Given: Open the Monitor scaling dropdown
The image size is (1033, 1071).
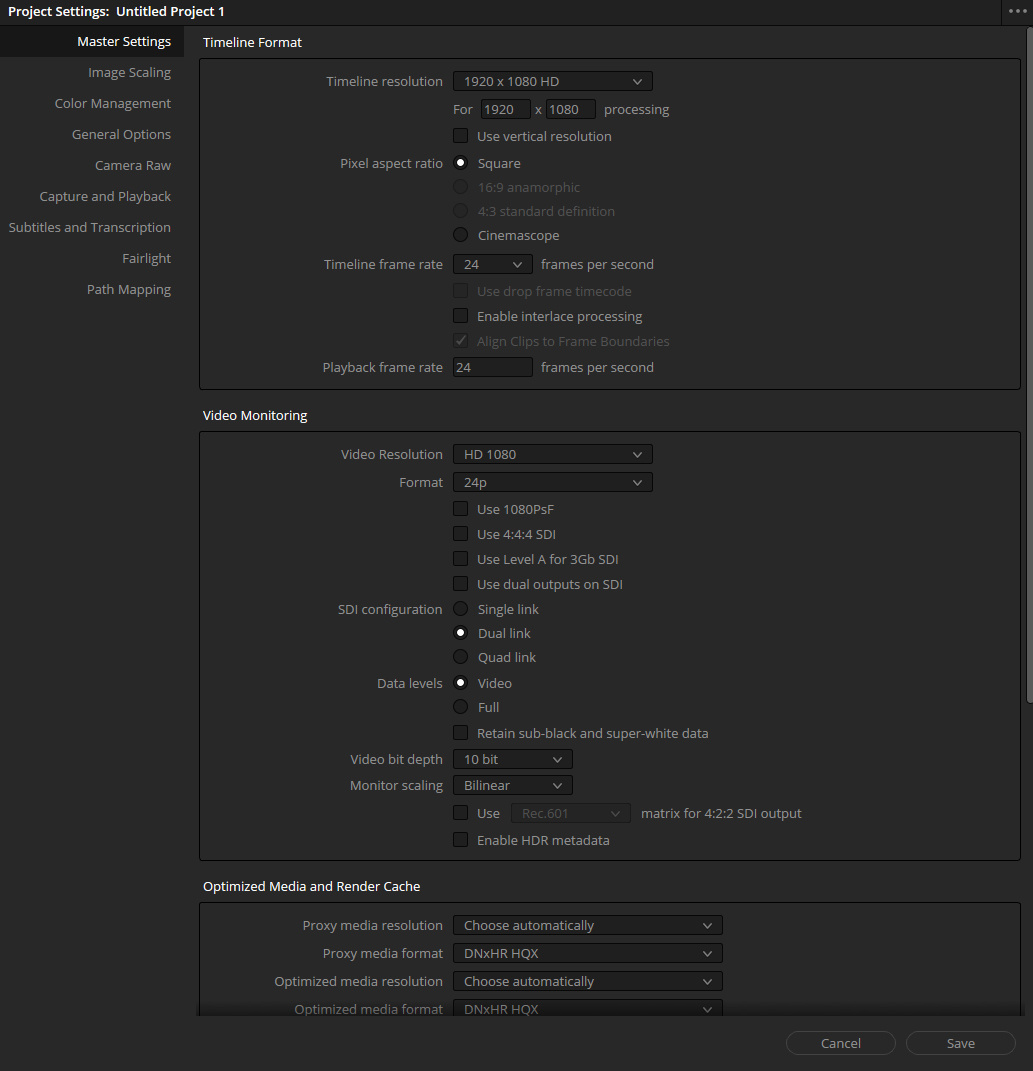Looking at the screenshot, I should point(512,785).
